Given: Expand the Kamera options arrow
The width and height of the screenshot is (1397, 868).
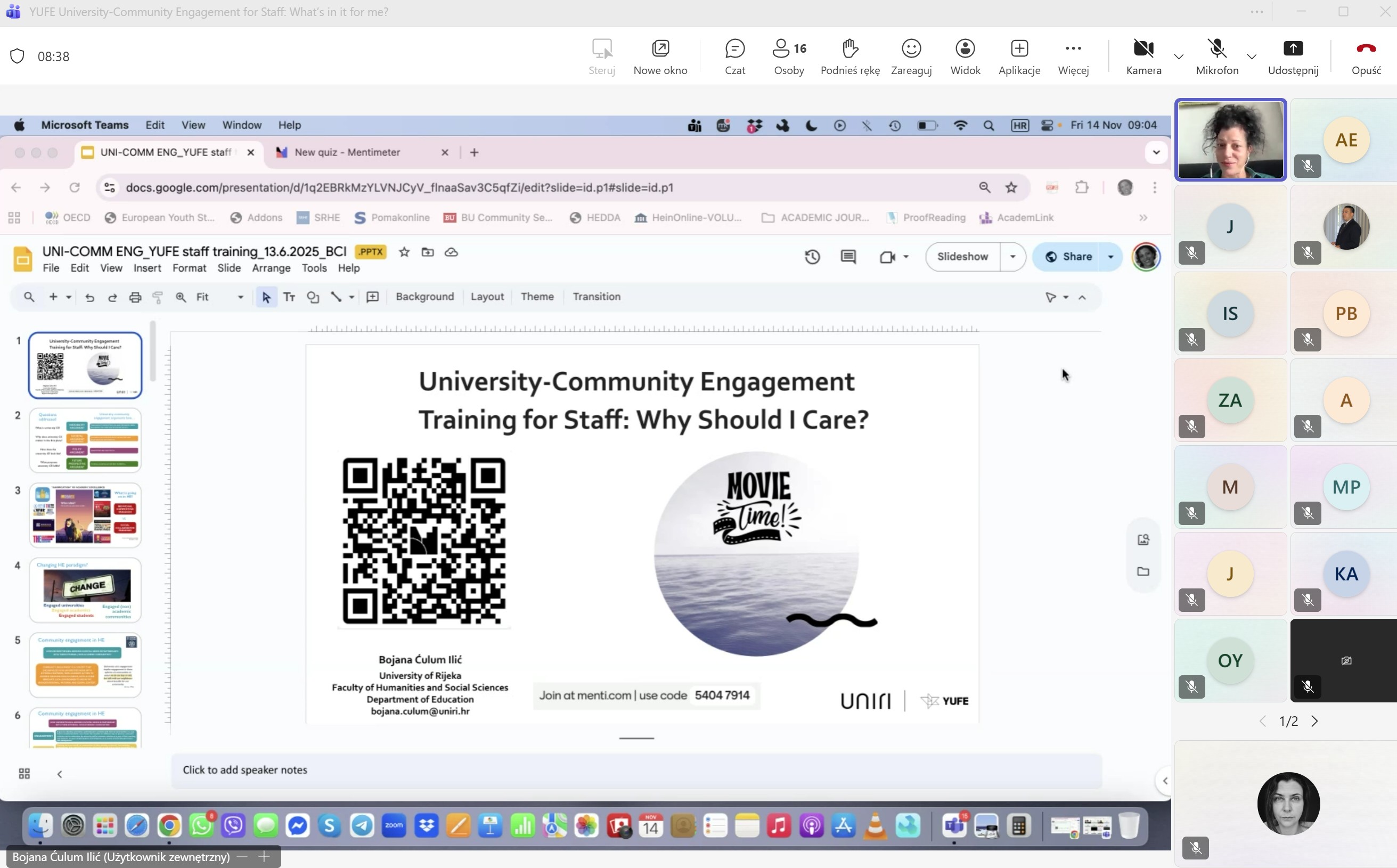Looking at the screenshot, I should click(1179, 56).
